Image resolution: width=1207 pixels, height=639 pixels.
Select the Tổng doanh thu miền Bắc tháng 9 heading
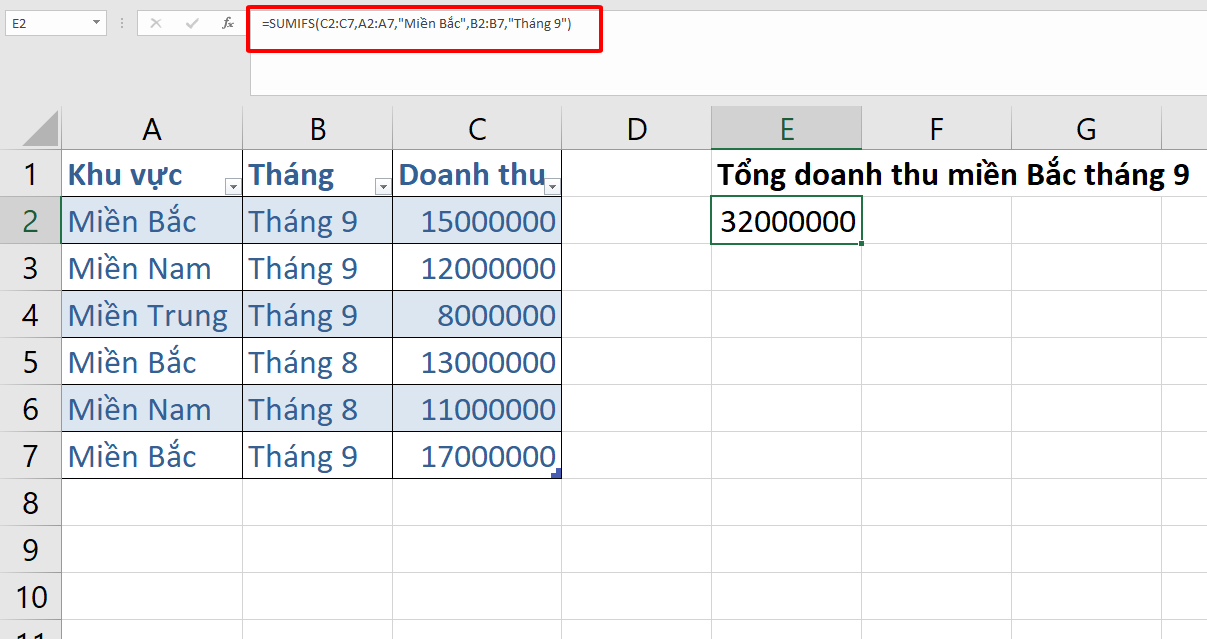pos(950,173)
